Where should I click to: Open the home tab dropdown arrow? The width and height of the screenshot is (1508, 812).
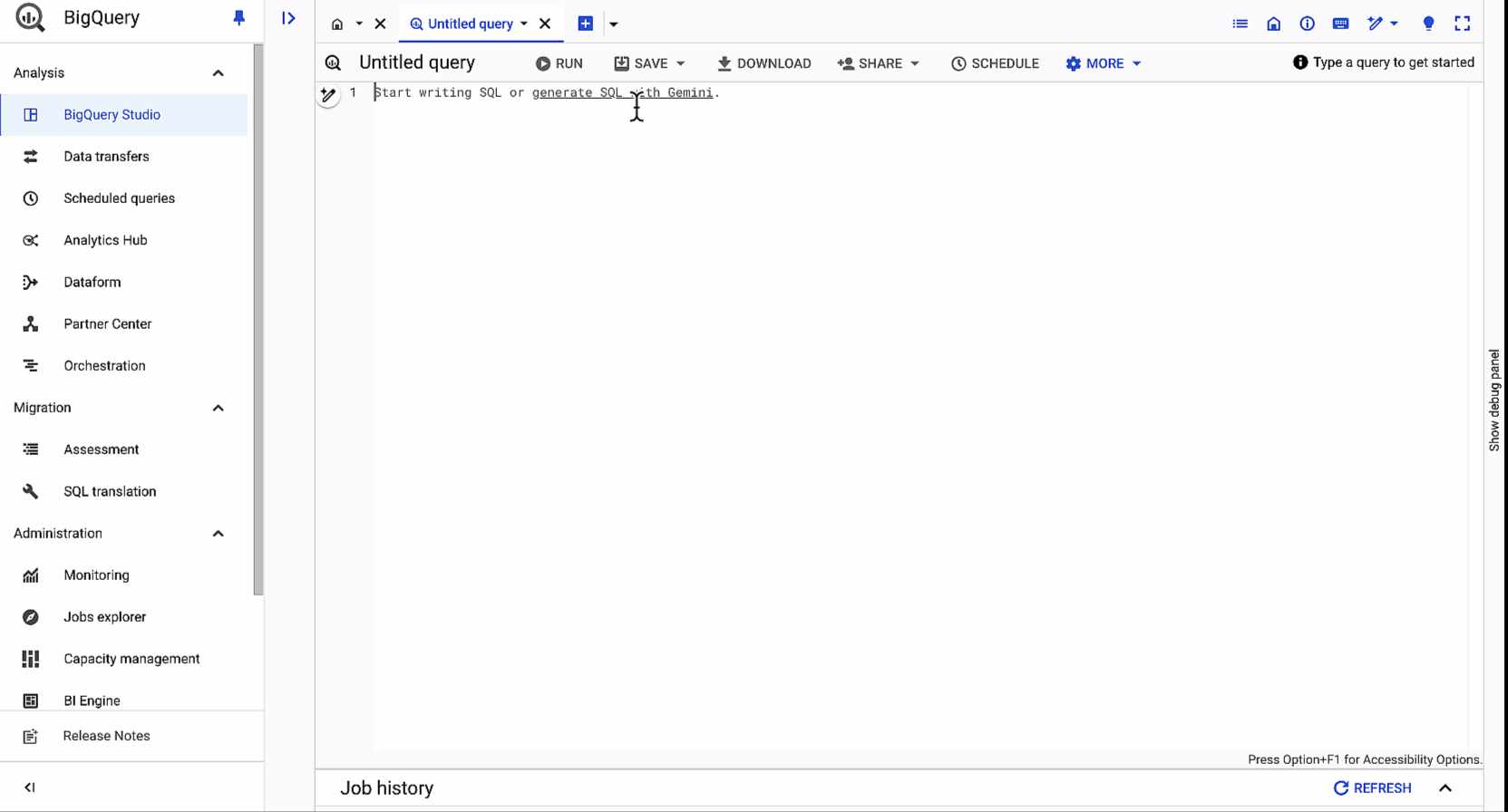pyautogui.click(x=359, y=24)
